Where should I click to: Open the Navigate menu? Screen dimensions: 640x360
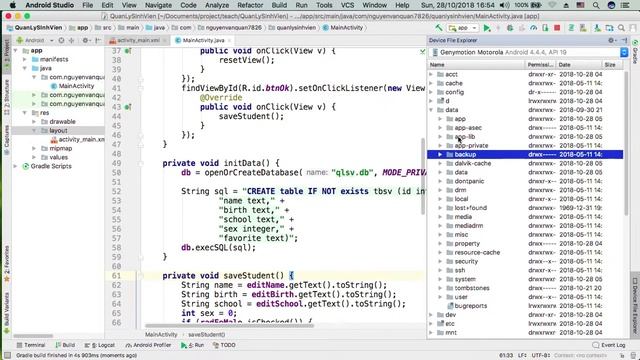158,5
